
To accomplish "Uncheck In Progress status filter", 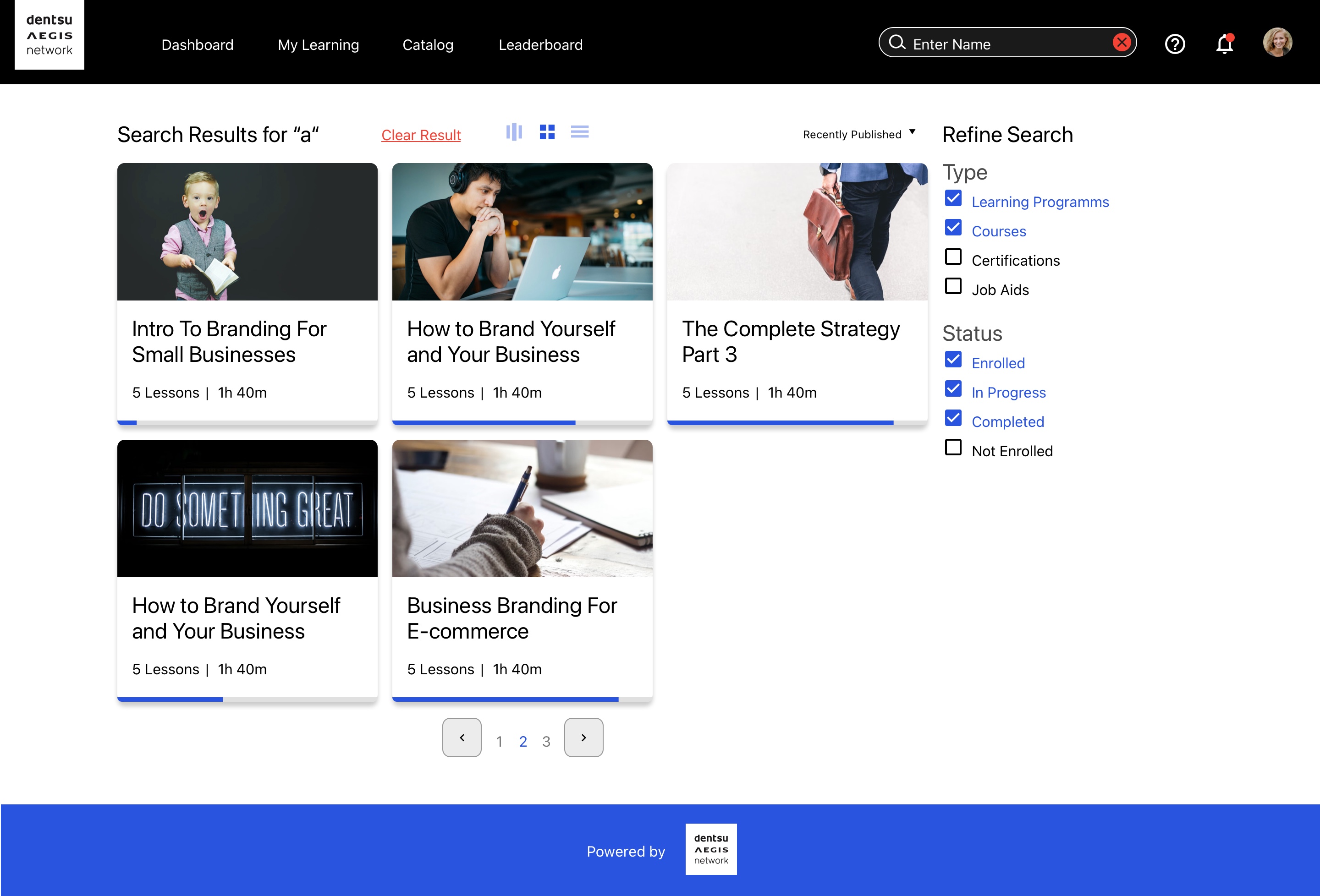I will [953, 389].
